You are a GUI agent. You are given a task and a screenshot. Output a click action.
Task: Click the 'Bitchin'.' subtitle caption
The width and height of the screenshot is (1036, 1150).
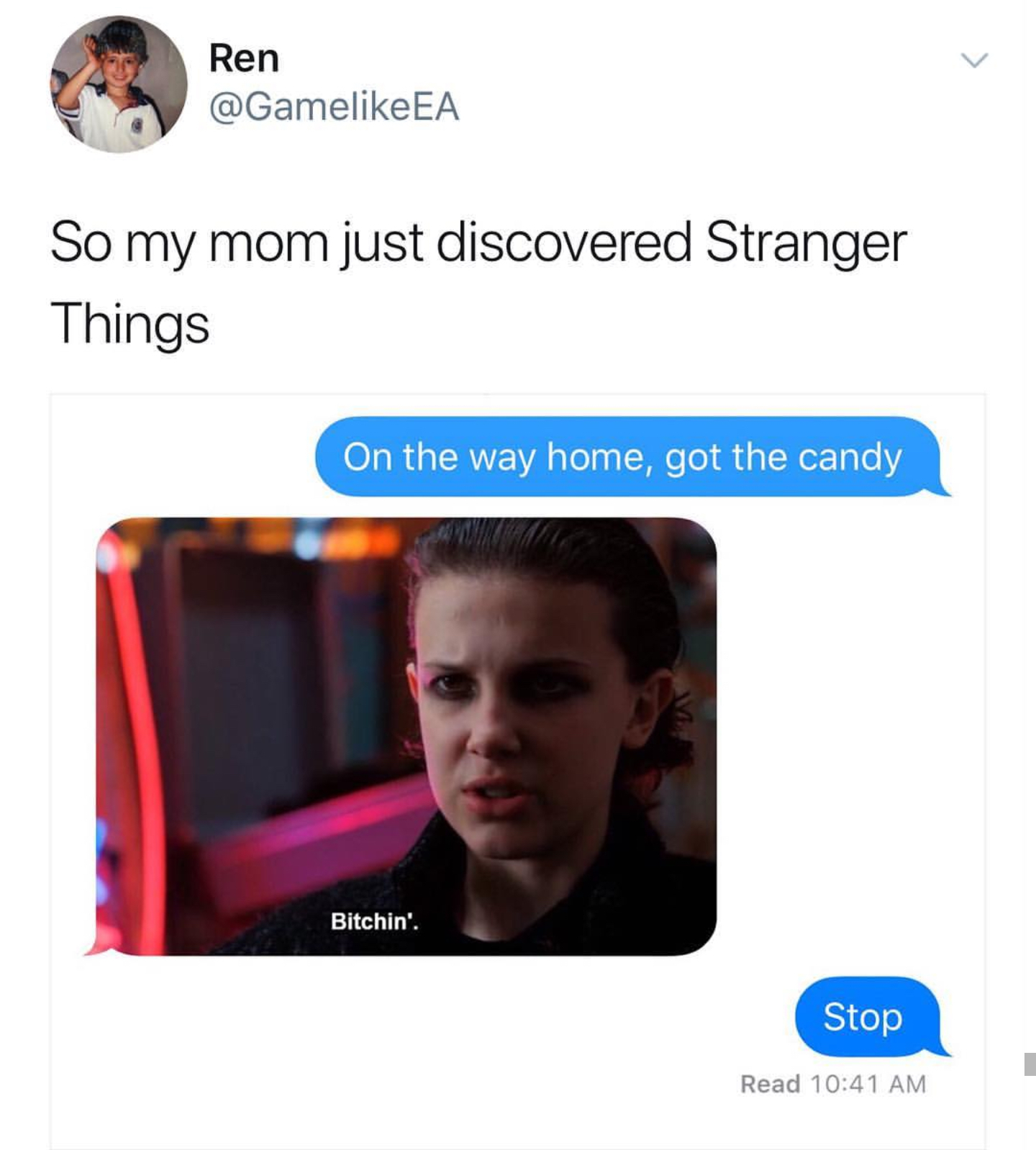(374, 921)
